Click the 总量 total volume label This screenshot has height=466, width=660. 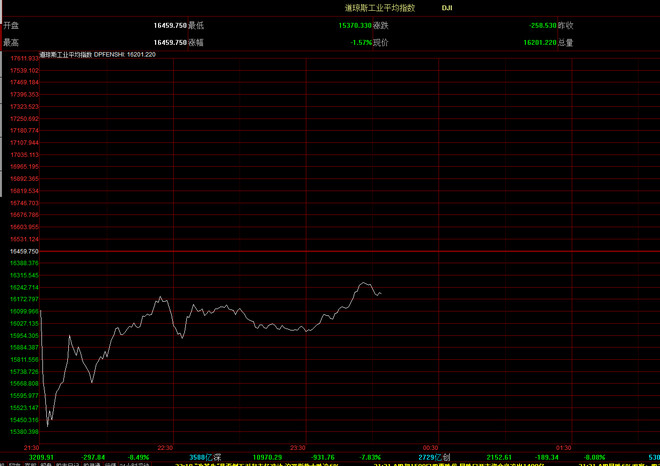(565, 43)
